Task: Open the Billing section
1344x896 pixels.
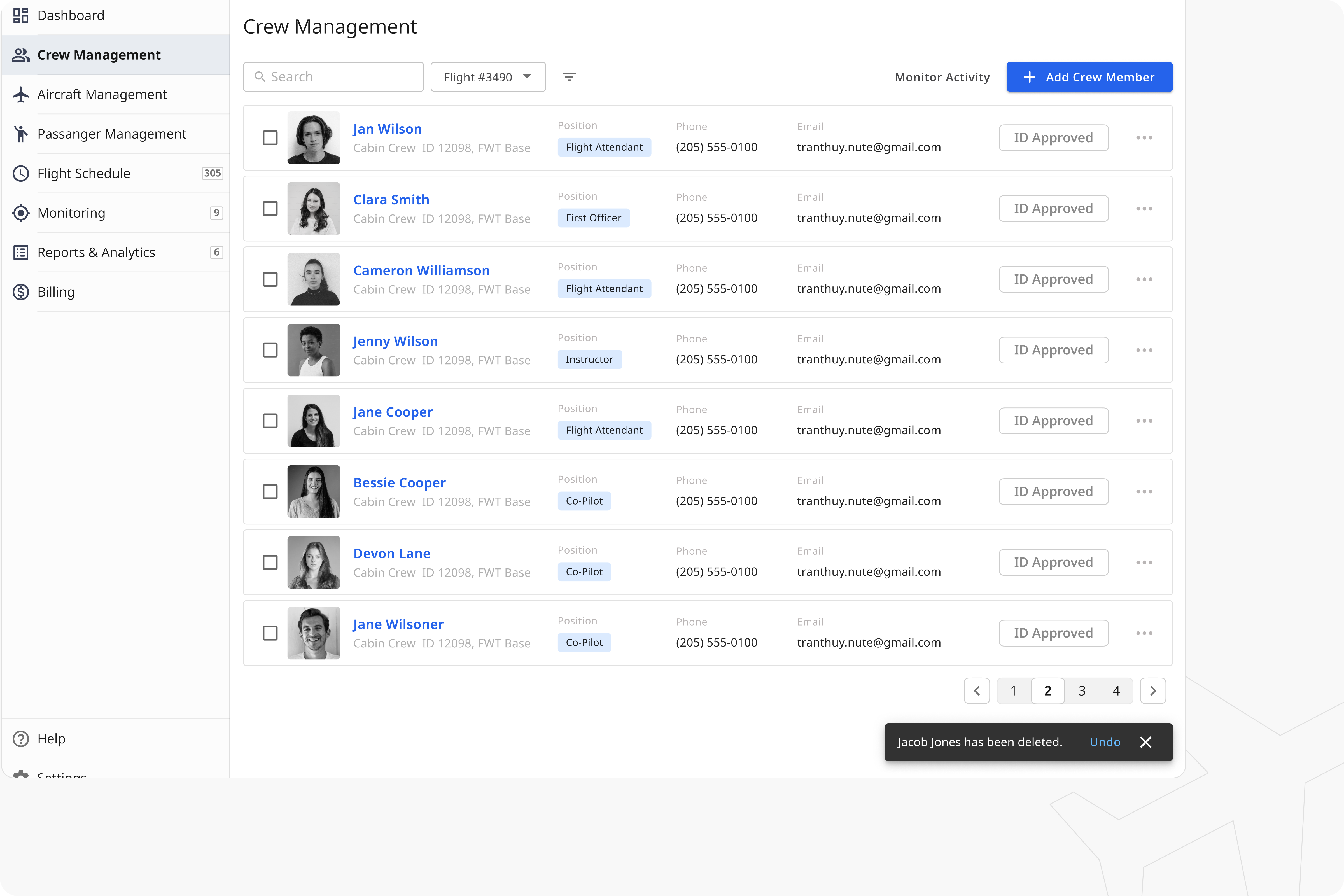Action: 55,291
